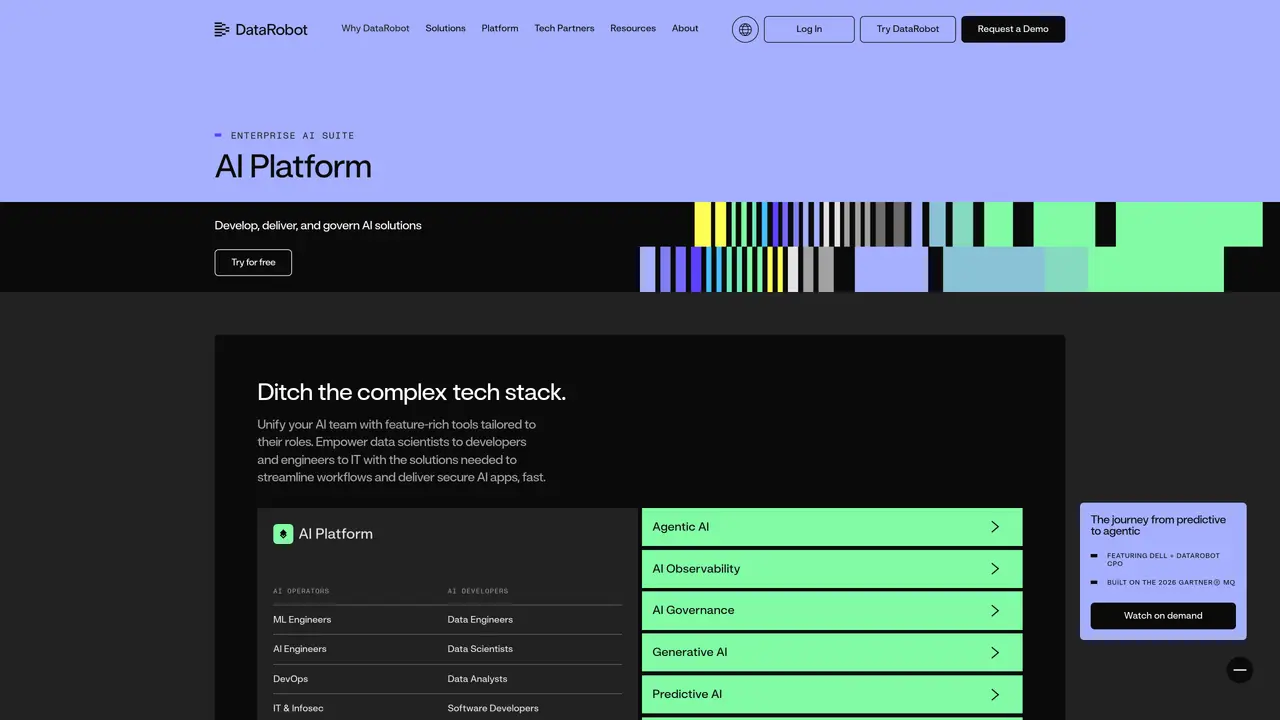
Task: Collapse the promo widget with minus button
Action: [1240, 670]
